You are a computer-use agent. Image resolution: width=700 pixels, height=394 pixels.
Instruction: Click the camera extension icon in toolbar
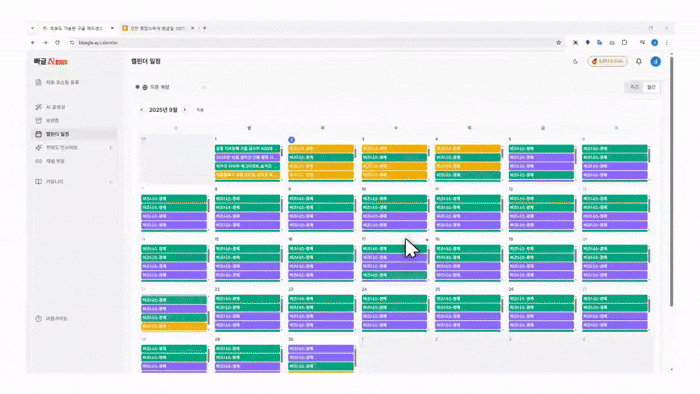[612, 42]
